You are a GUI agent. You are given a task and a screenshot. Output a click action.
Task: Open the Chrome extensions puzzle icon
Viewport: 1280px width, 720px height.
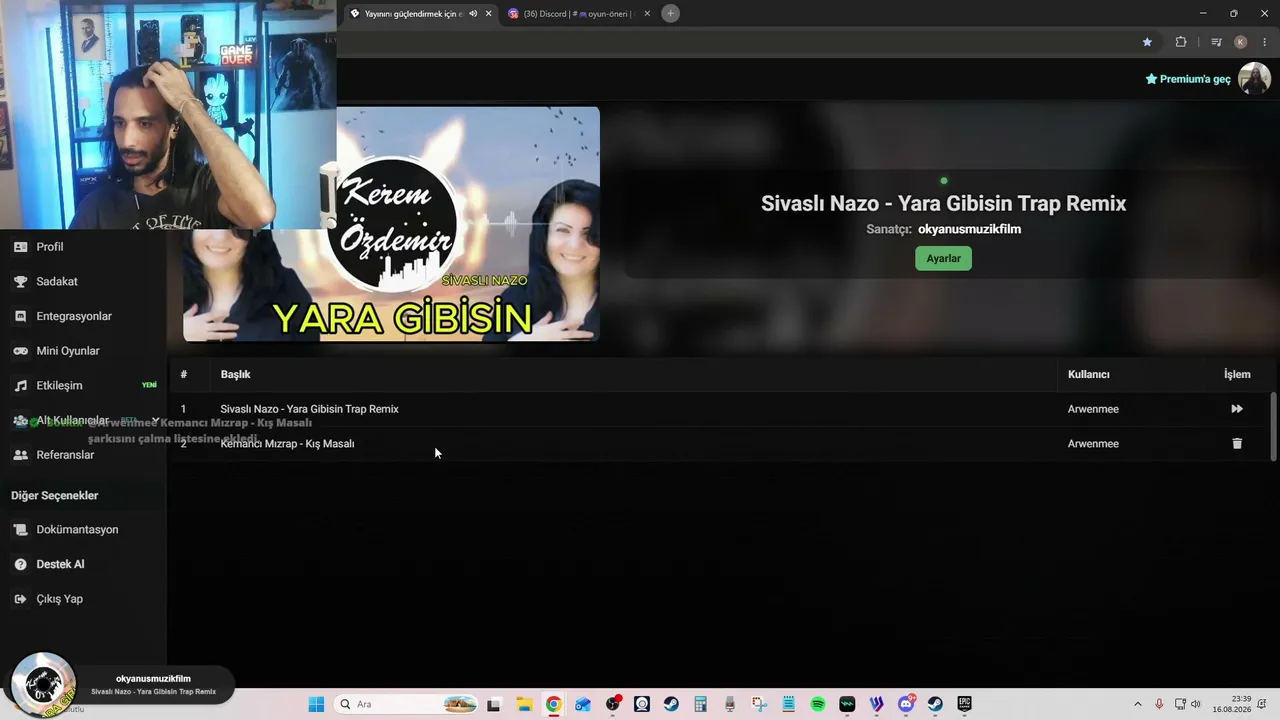pyautogui.click(x=1181, y=42)
